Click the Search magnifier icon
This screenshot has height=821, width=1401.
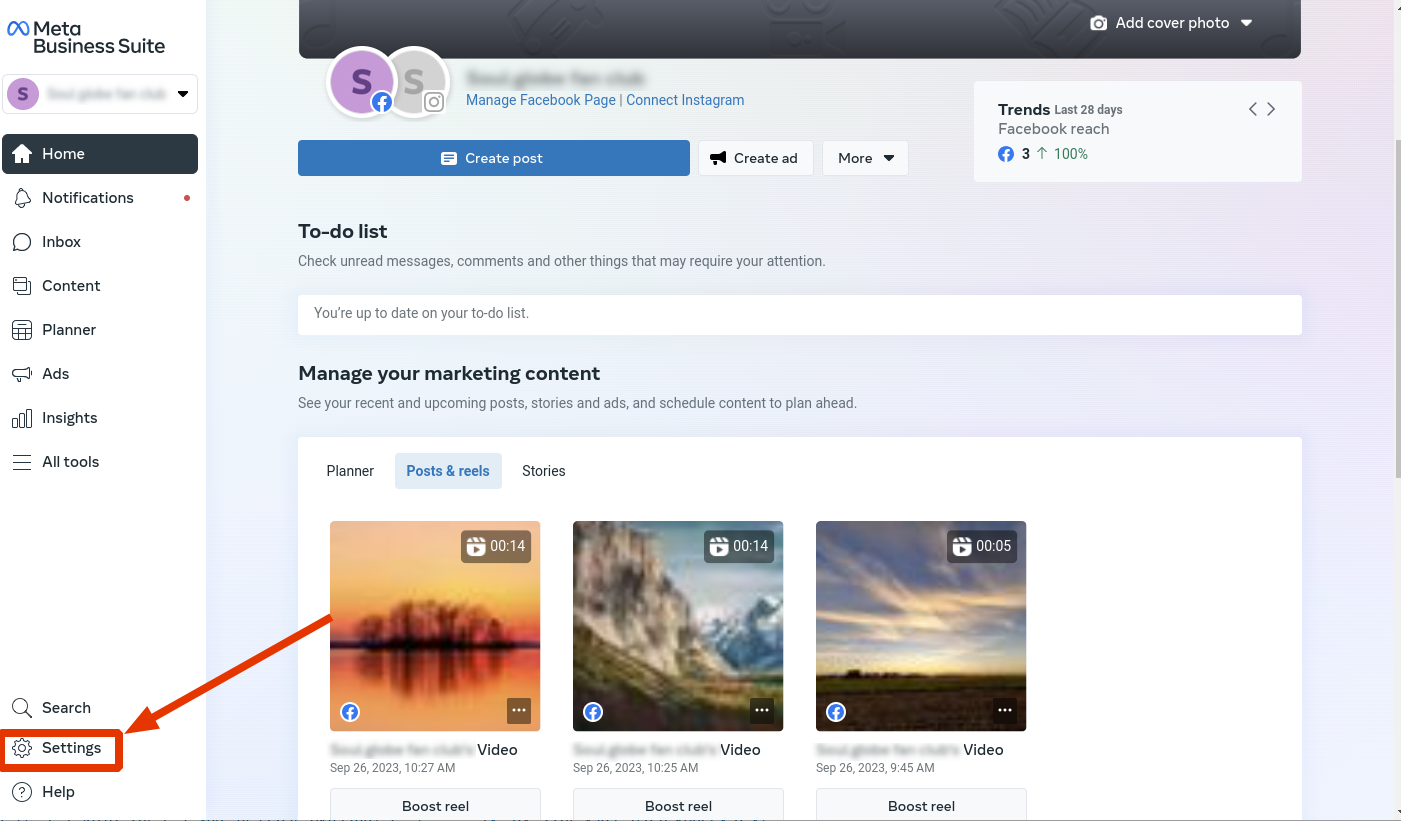coord(22,708)
